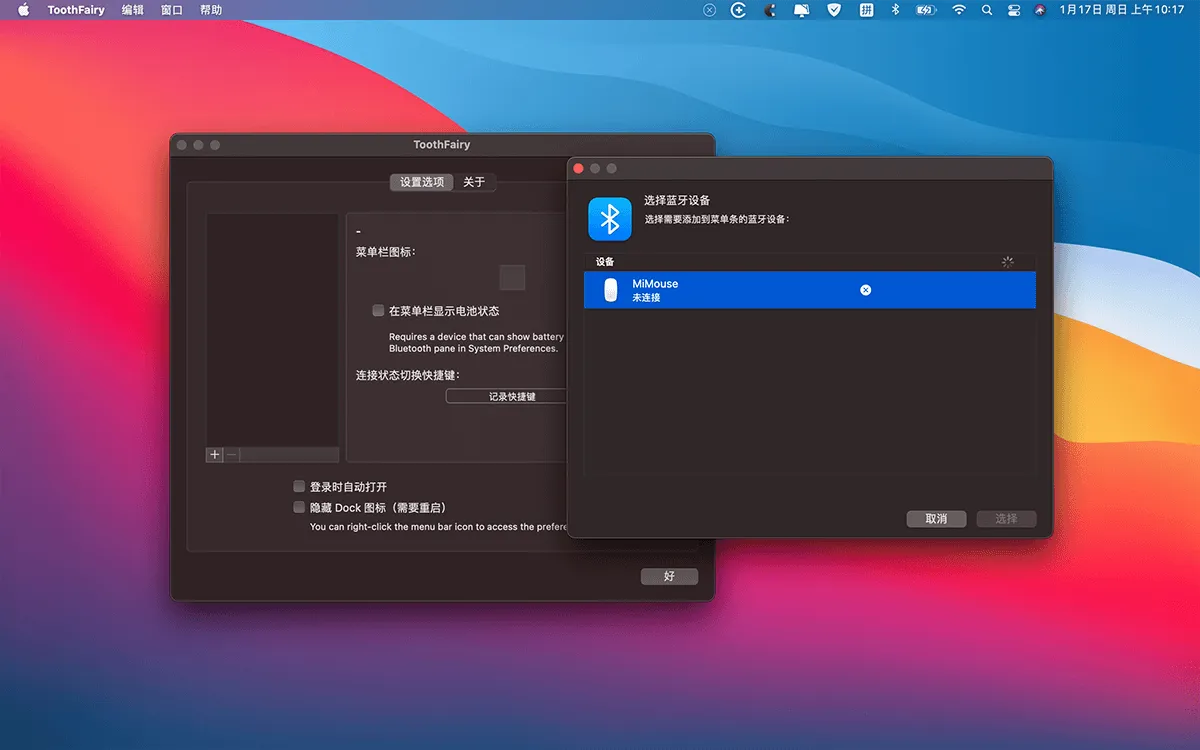This screenshot has width=1200, height=750.
Task: Click the plus icon to add device
Action: pos(214,454)
